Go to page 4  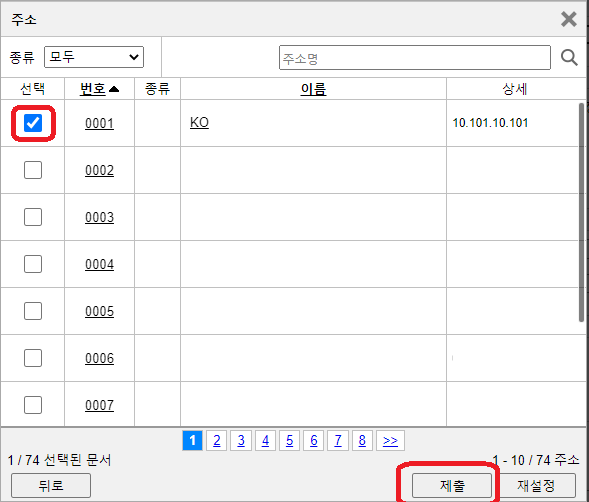(266, 440)
